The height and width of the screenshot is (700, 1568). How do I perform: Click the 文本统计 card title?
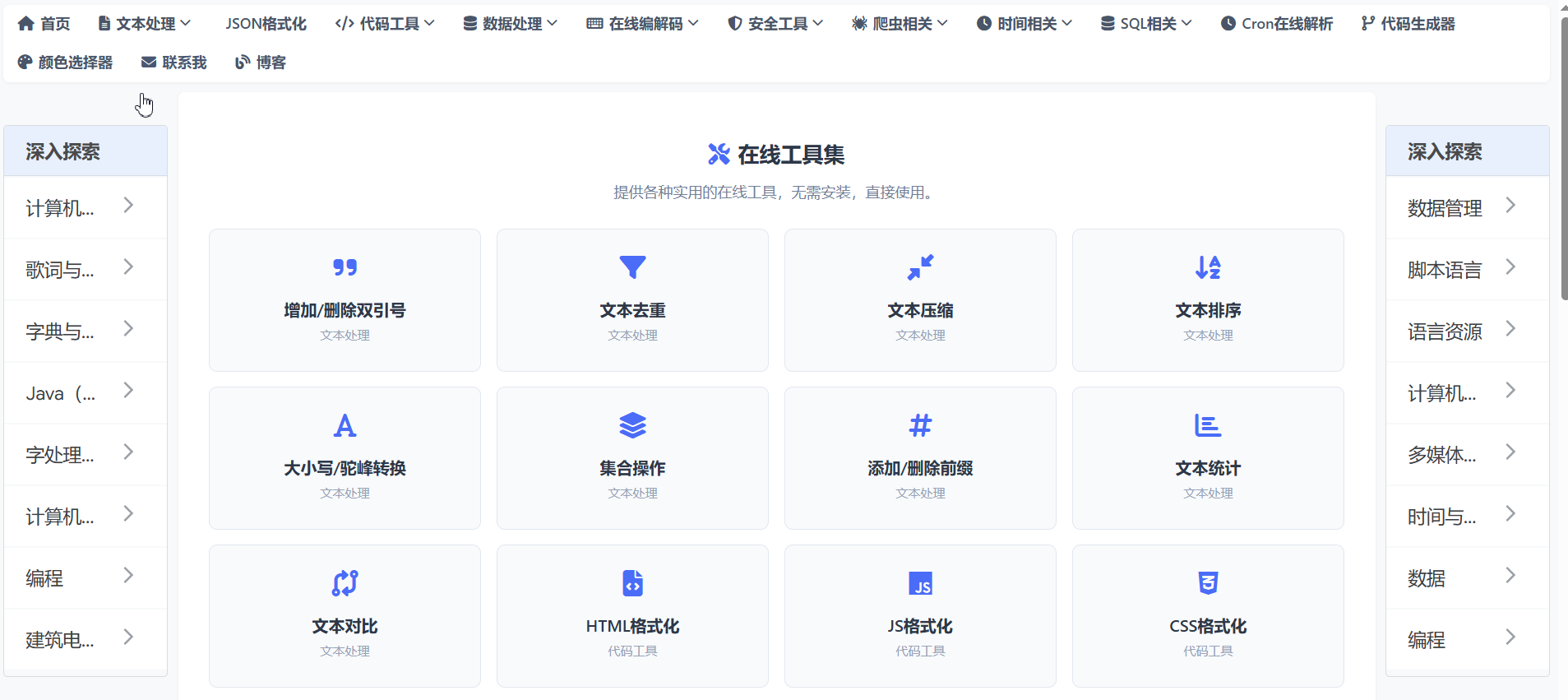(x=1208, y=468)
